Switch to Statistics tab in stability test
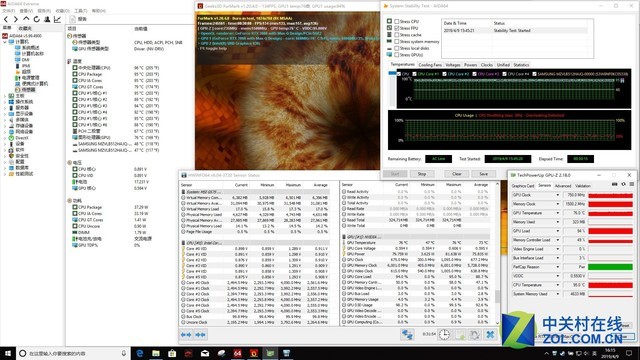 tap(521, 65)
